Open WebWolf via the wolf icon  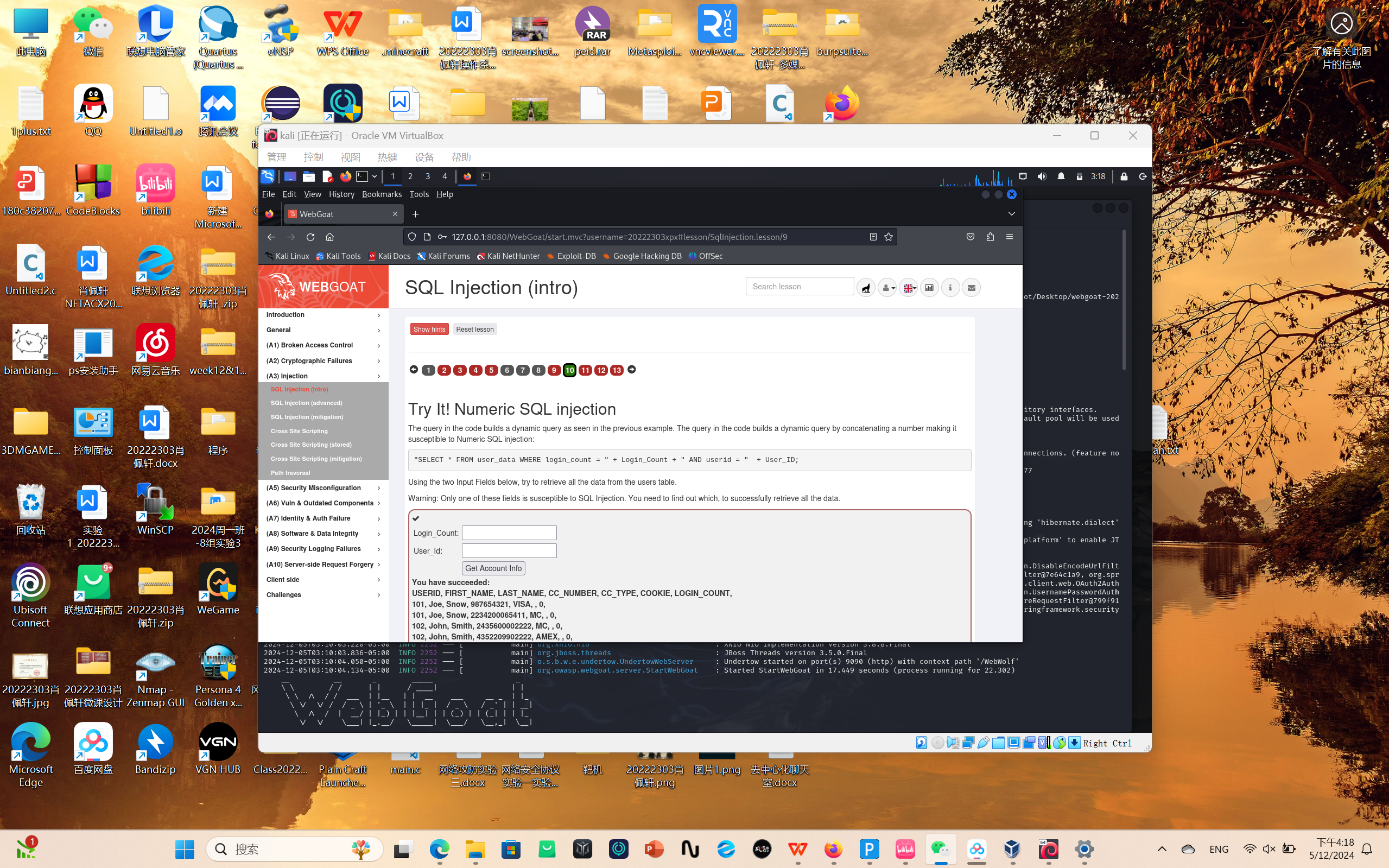[866, 288]
